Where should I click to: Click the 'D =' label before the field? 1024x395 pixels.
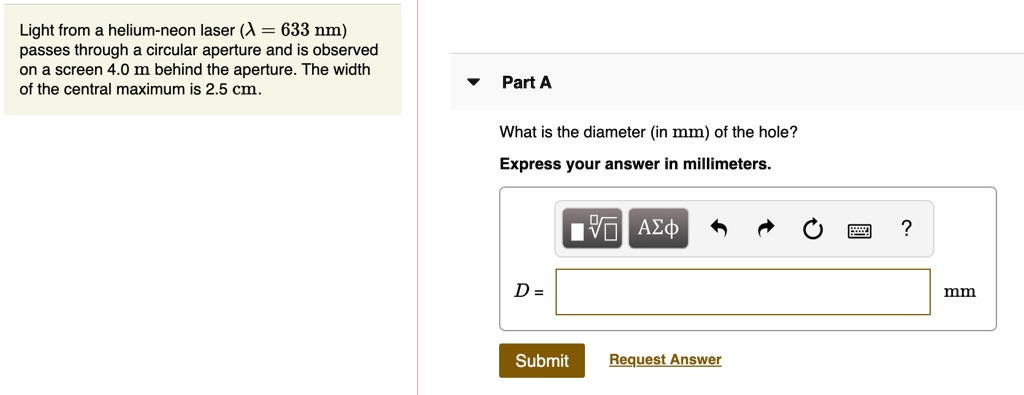[x=528, y=291]
